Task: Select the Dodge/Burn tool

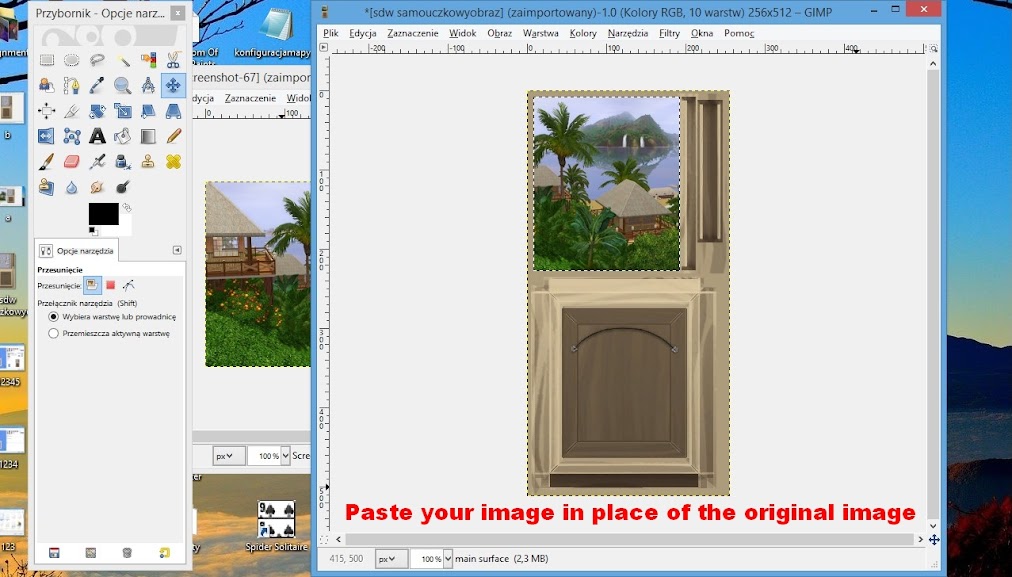Action: pyautogui.click(x=123, y=187)
